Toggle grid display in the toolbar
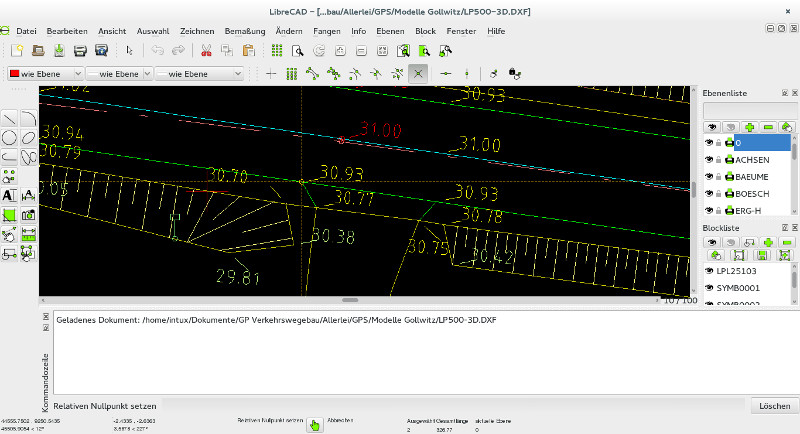800x434 pixels. (x=277, y=50)
